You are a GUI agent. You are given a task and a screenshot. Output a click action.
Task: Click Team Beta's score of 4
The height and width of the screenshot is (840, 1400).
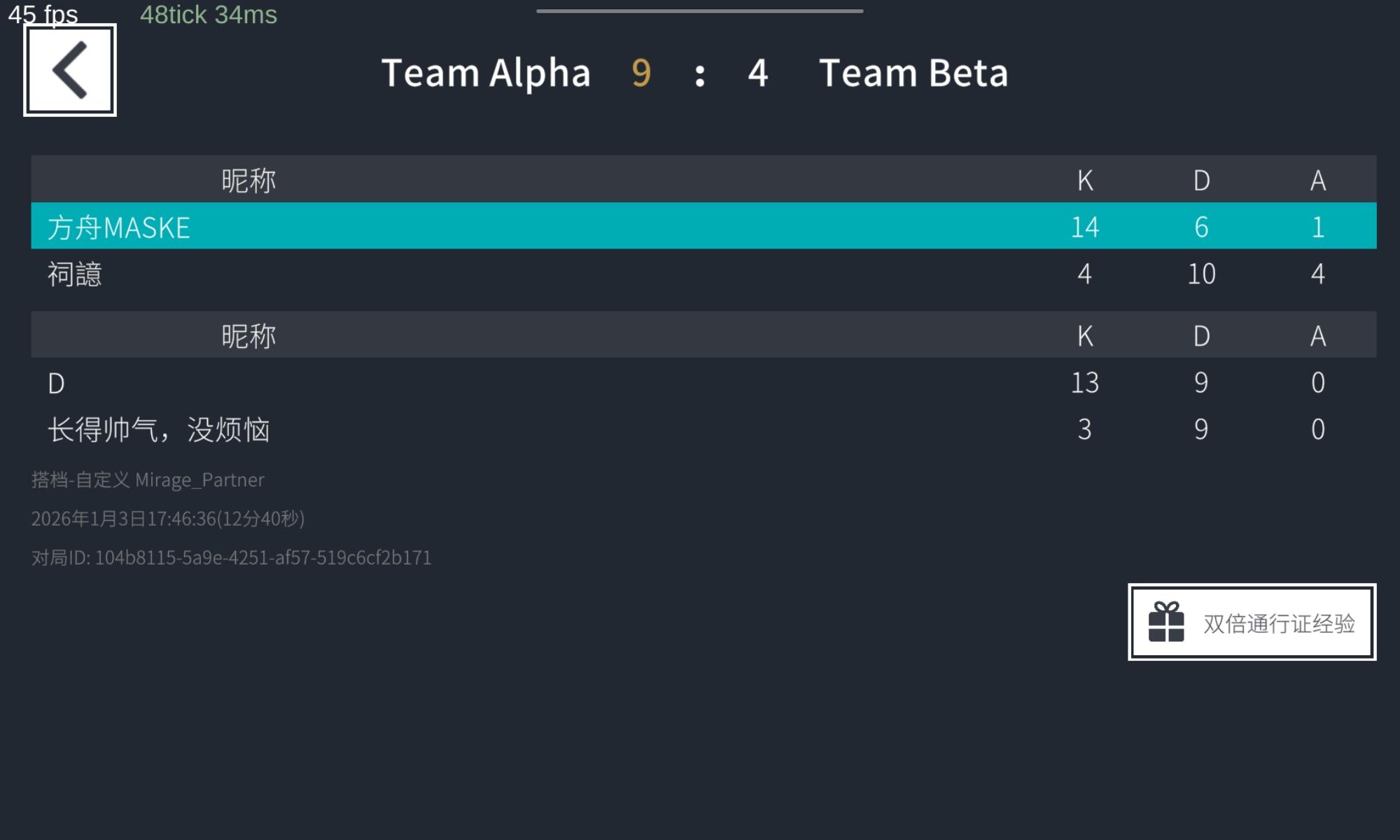[758, 73]
